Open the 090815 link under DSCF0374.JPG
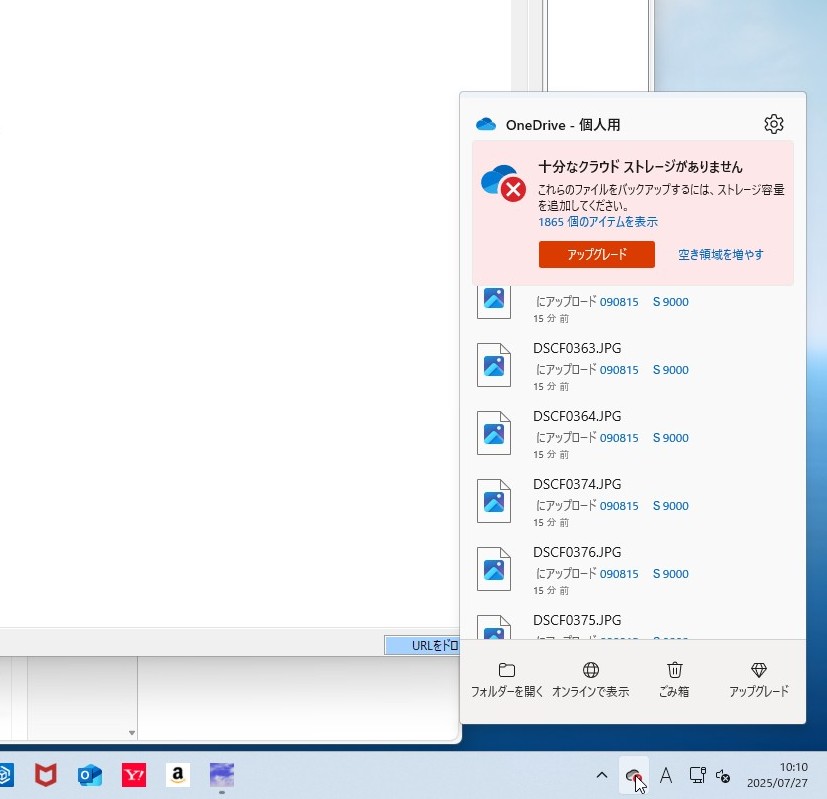This screenshot has height=799, width=827. pos(619,506)
